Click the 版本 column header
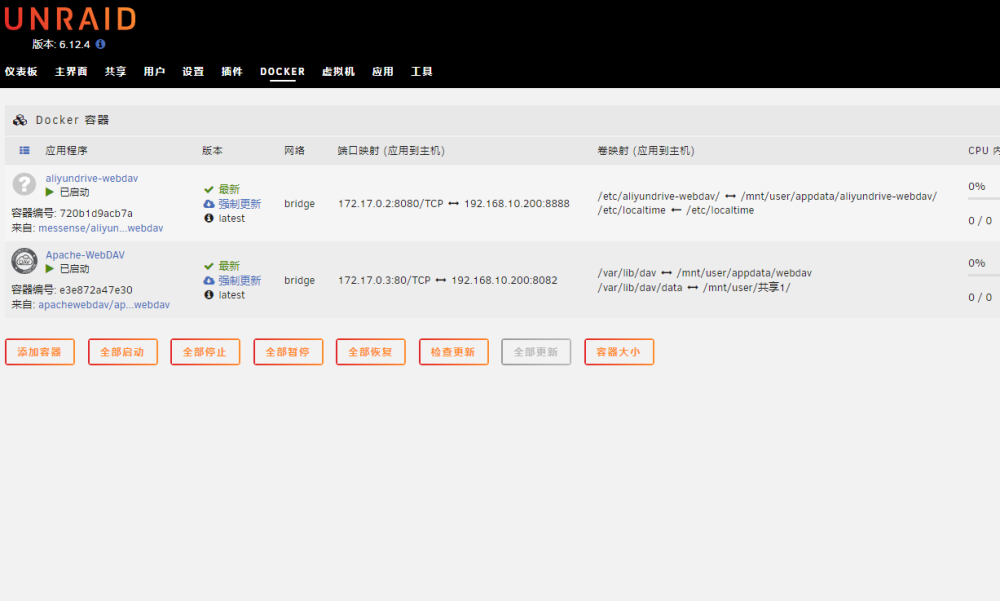Screen dimensions: 1000x601 coord(212,151)
